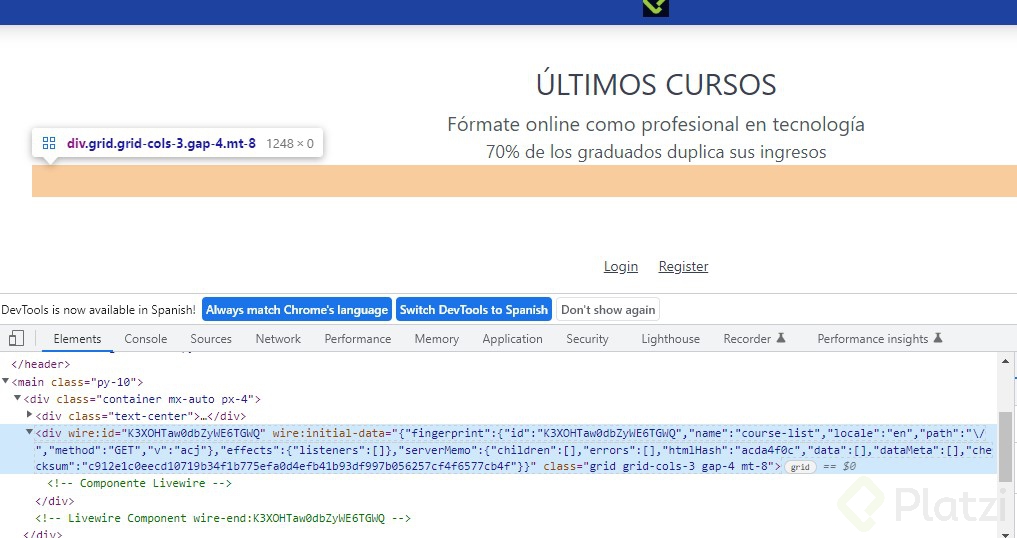Select the </header> closing tag line
This screenshot has width=1017, height=538.
coord(40,364)
